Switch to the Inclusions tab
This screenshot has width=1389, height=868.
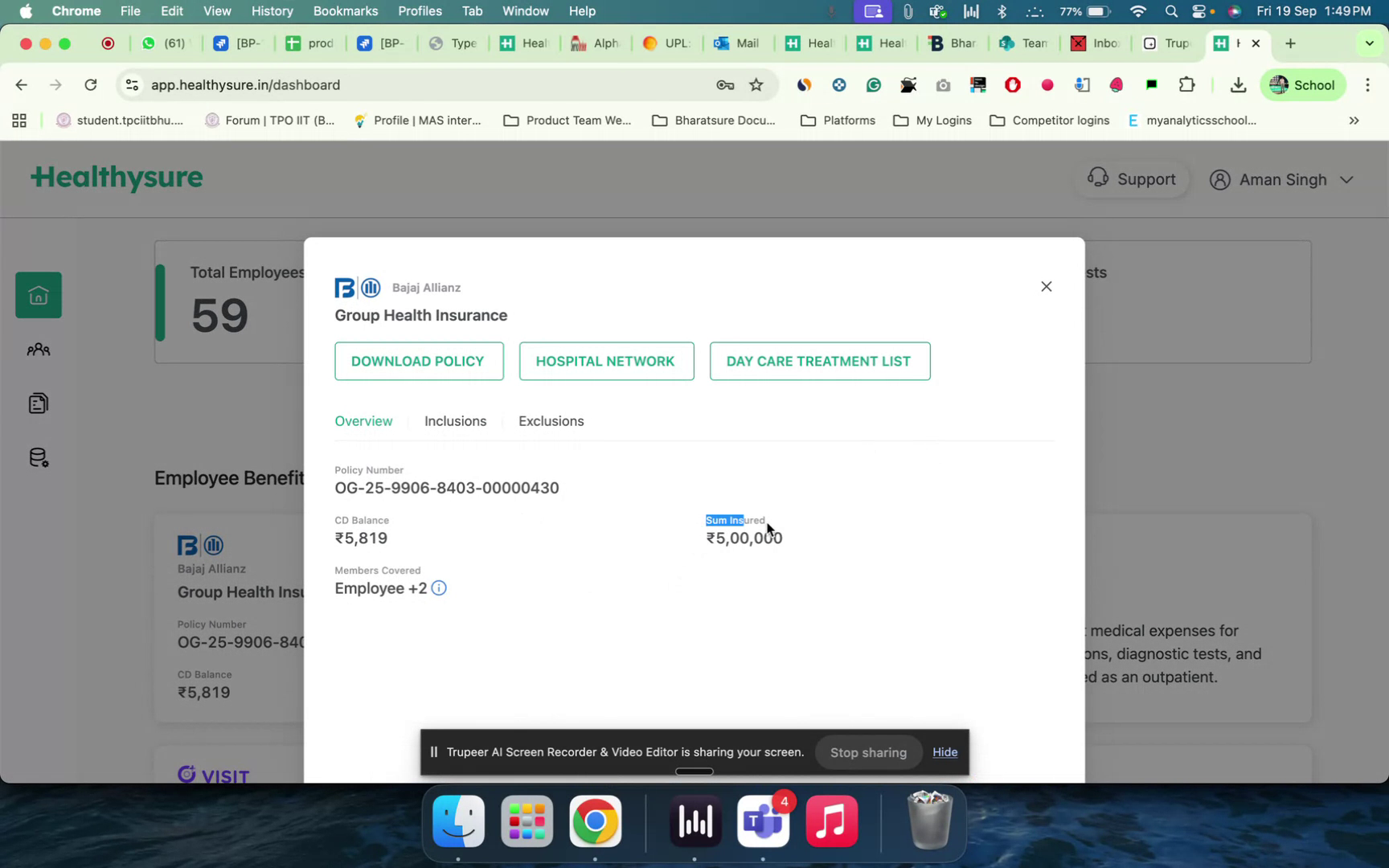tap(456, 420)
